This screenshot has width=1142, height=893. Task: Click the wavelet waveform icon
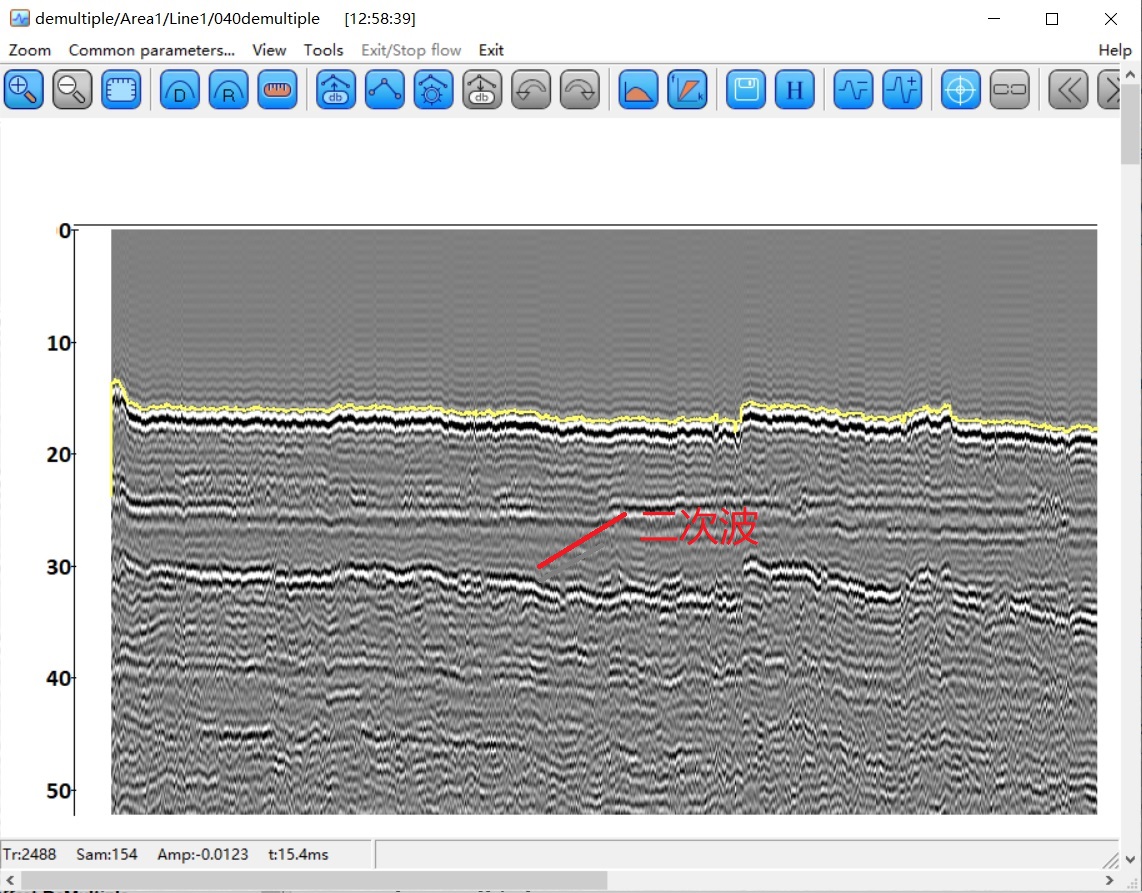(853, 90)
